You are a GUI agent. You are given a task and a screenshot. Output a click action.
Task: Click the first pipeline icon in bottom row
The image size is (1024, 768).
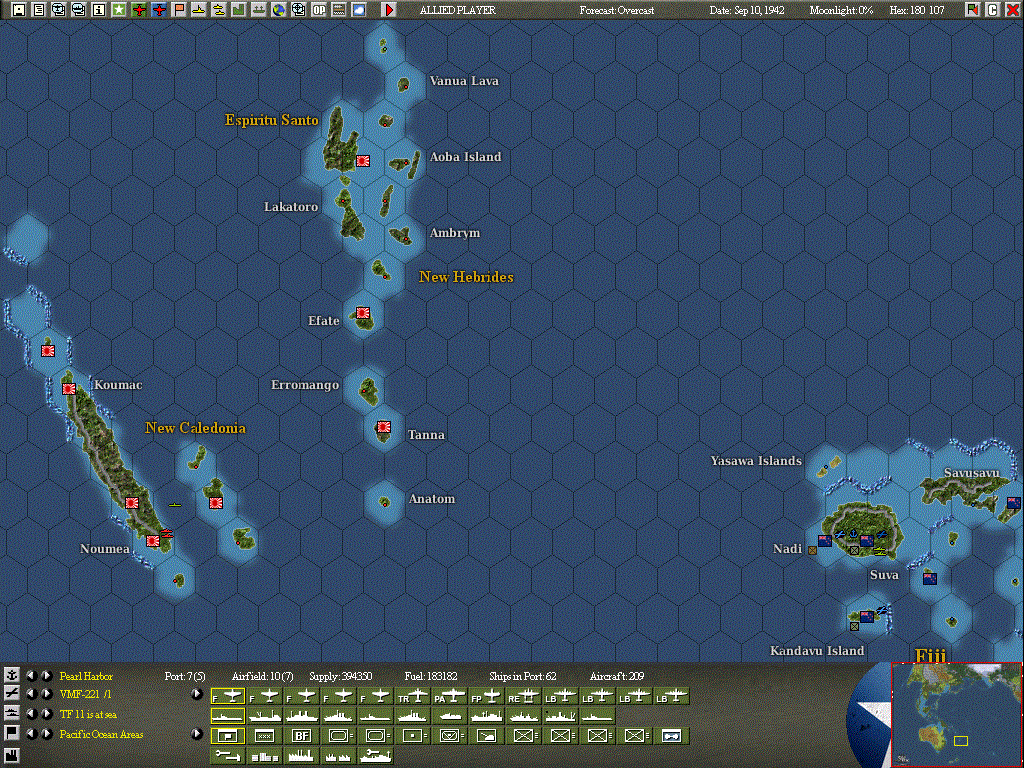(x=228, y=756)
